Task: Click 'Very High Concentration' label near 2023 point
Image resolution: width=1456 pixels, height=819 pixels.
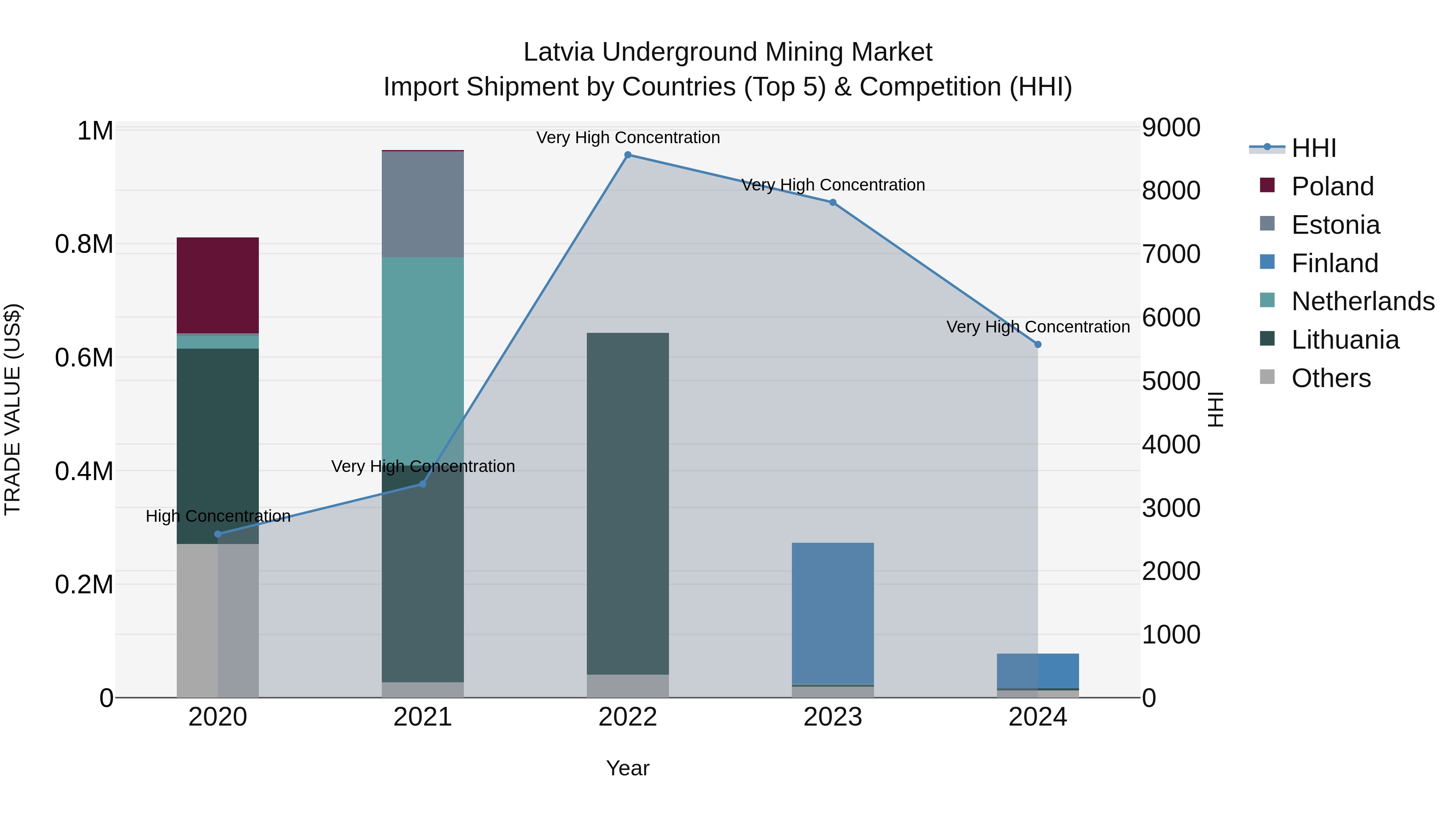Action: (x=833, y=185)
